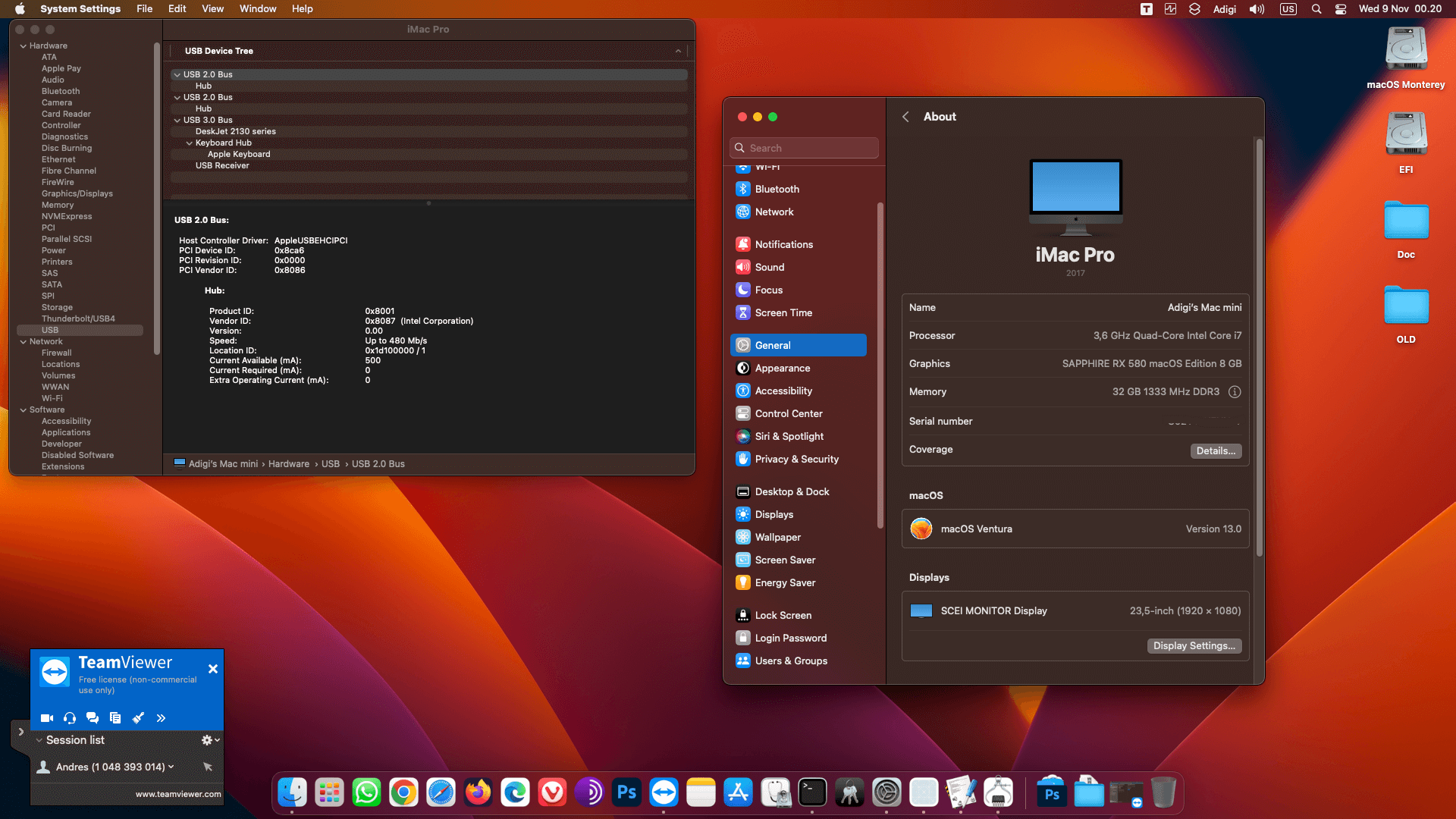Open Terminal from the Dock
This screenshot has width=1456, height=819.
[x=812, y=792]
